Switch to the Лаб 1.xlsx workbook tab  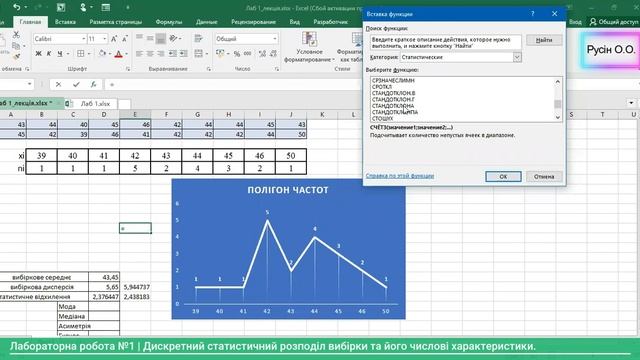click(95, 104)
